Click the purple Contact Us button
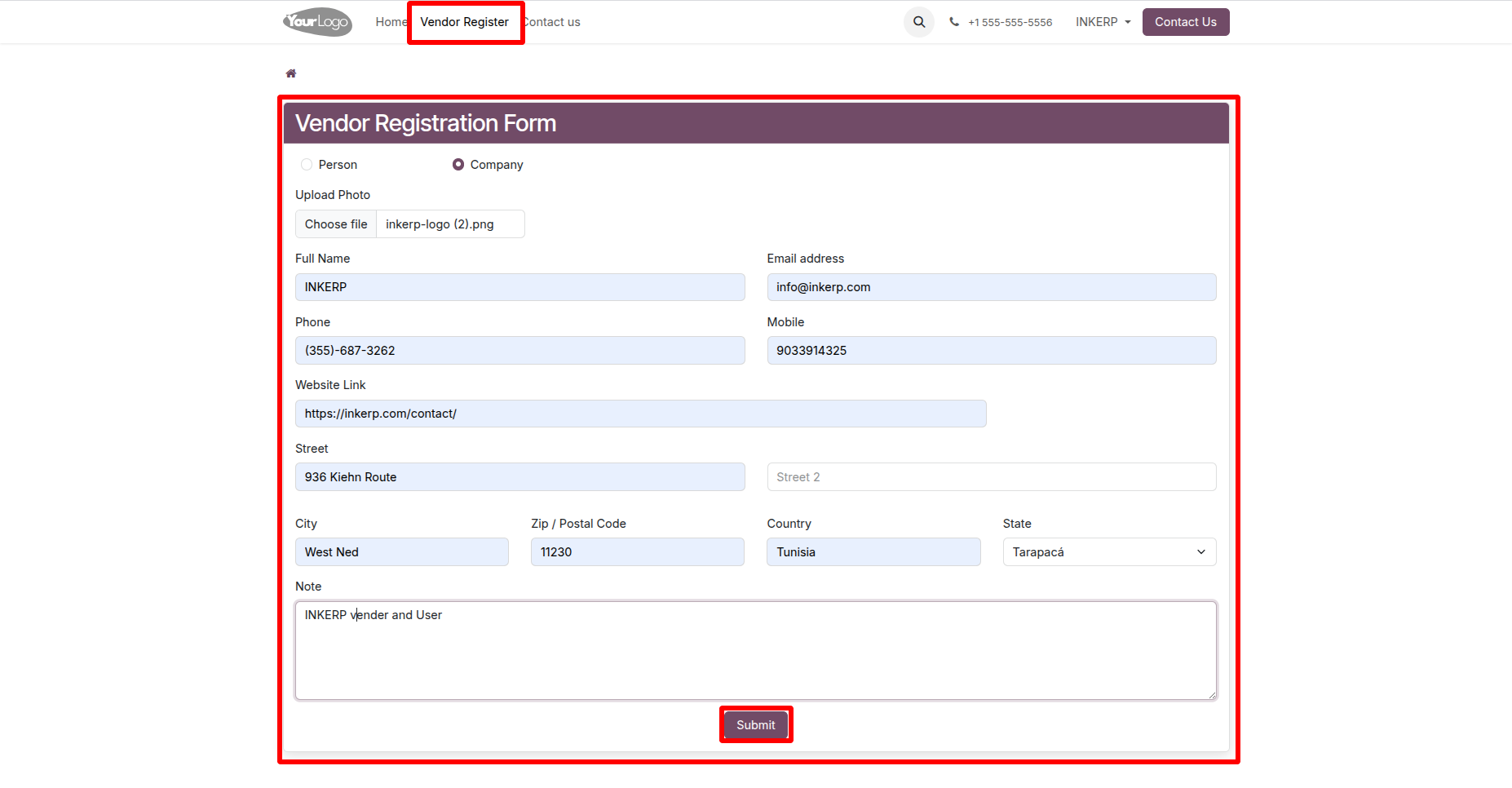The height and width of the screenshot is (788, 1512). (1186, 22)
